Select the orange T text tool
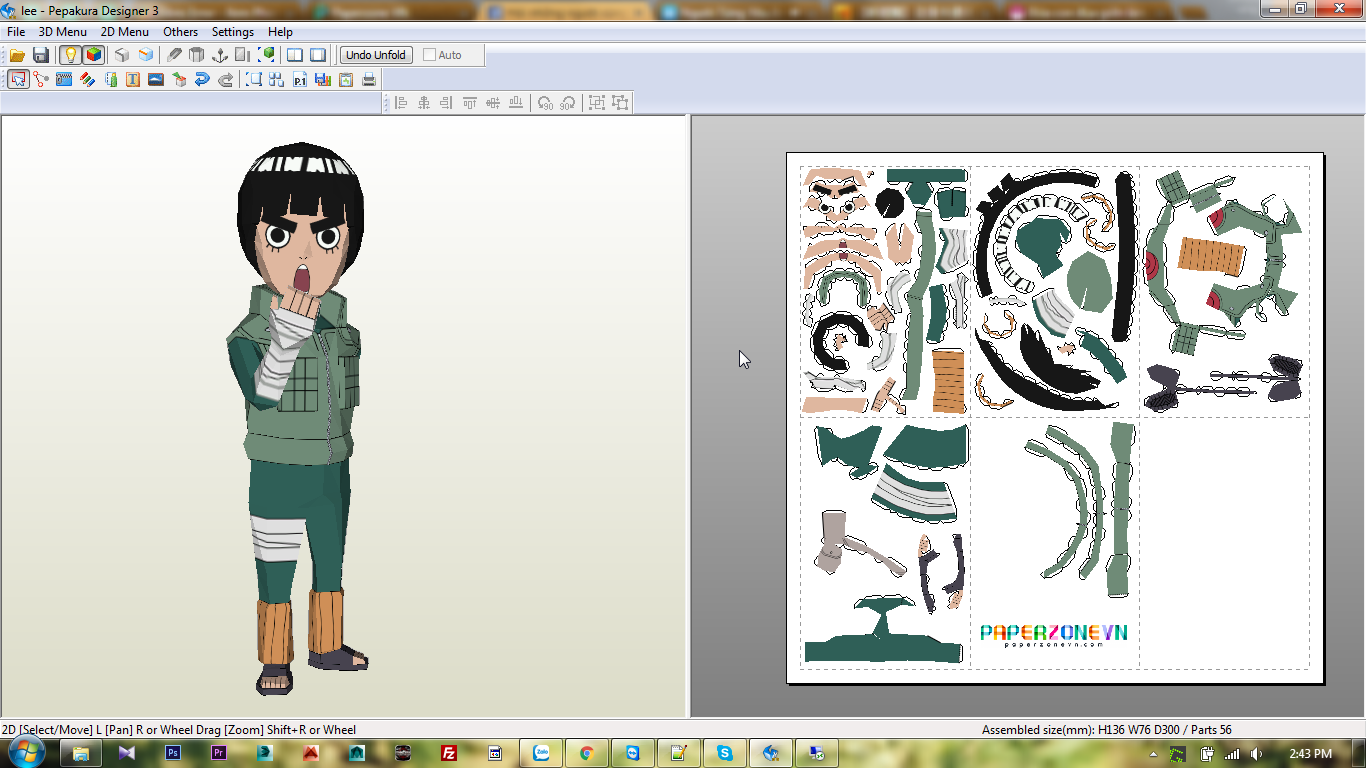 (x=133, y=79)
